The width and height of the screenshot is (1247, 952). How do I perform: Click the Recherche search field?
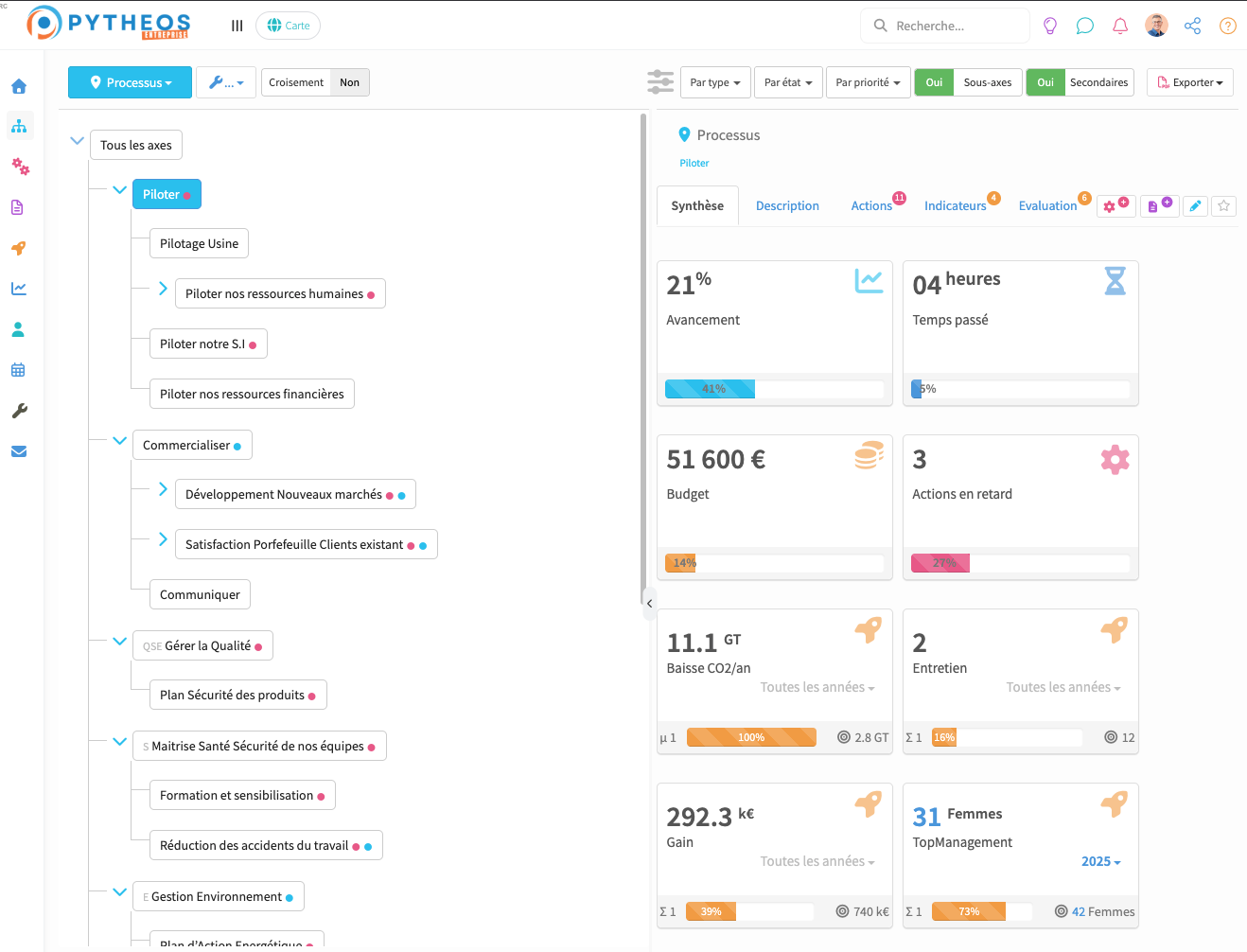point(946,26)
